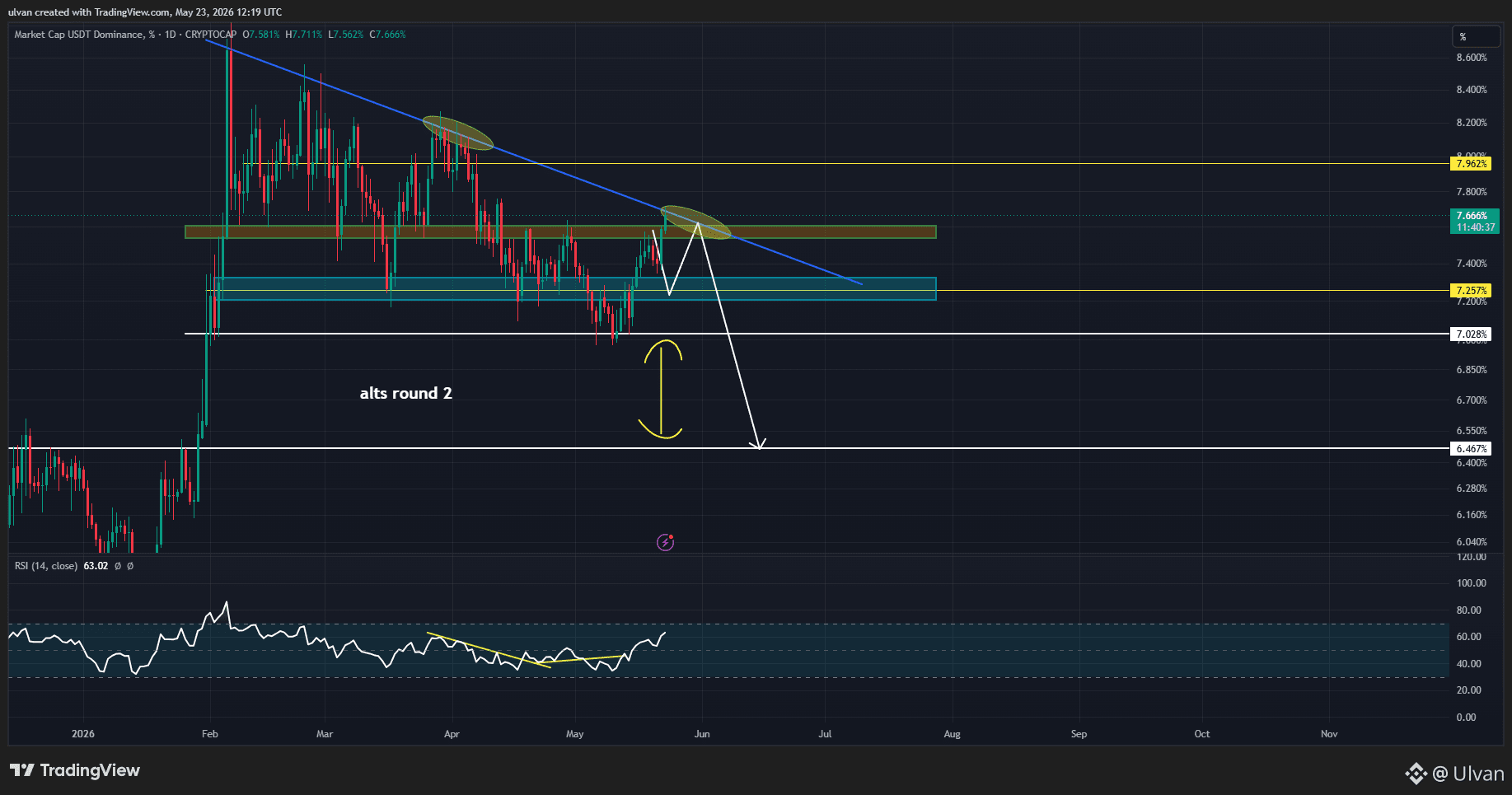This screenshot has height=795, width=1512.
Task: Click the low value L7.562% in legend
Action: 345,35
